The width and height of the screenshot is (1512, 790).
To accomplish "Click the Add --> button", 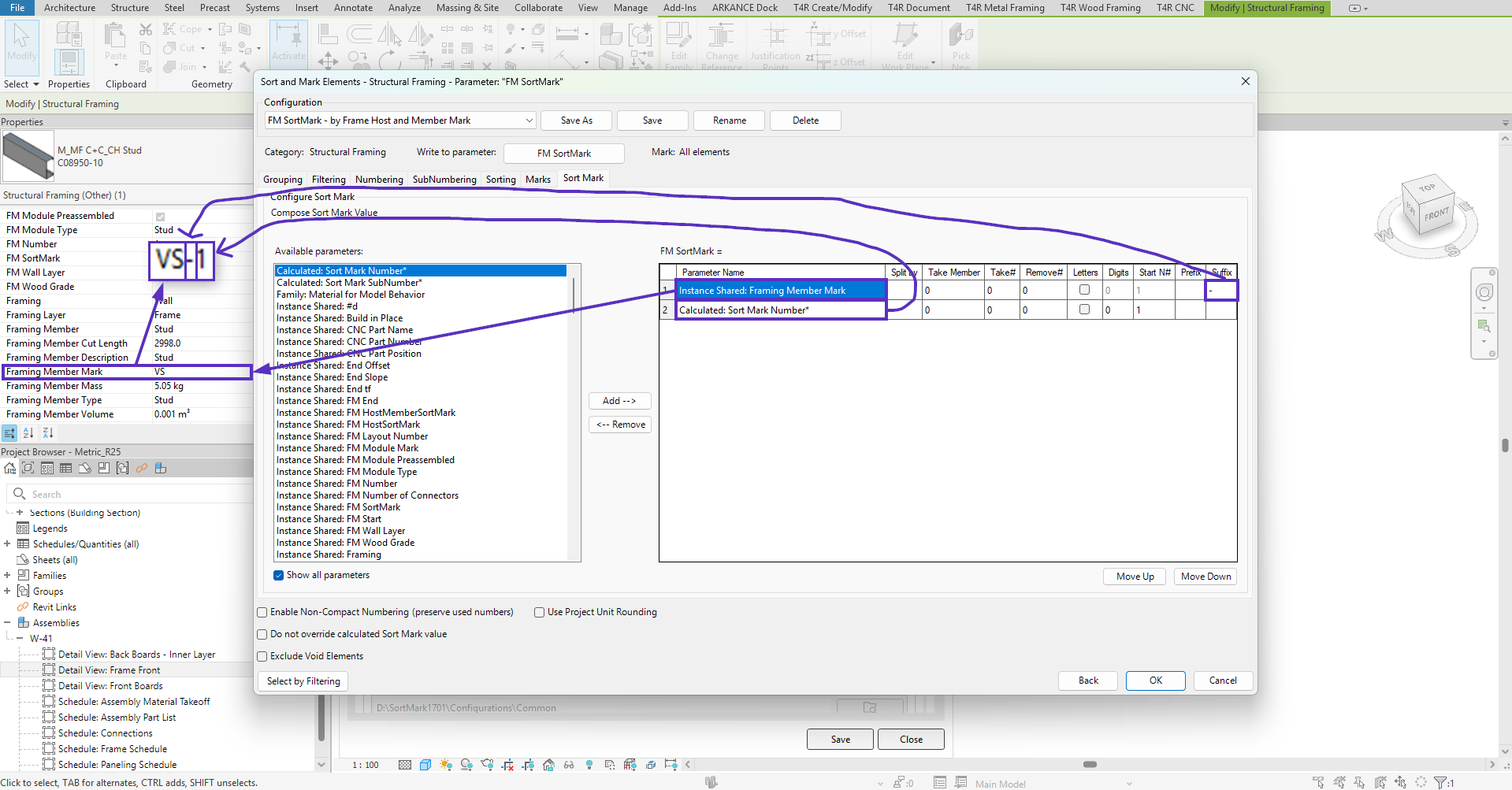I will tap(619, 401).
